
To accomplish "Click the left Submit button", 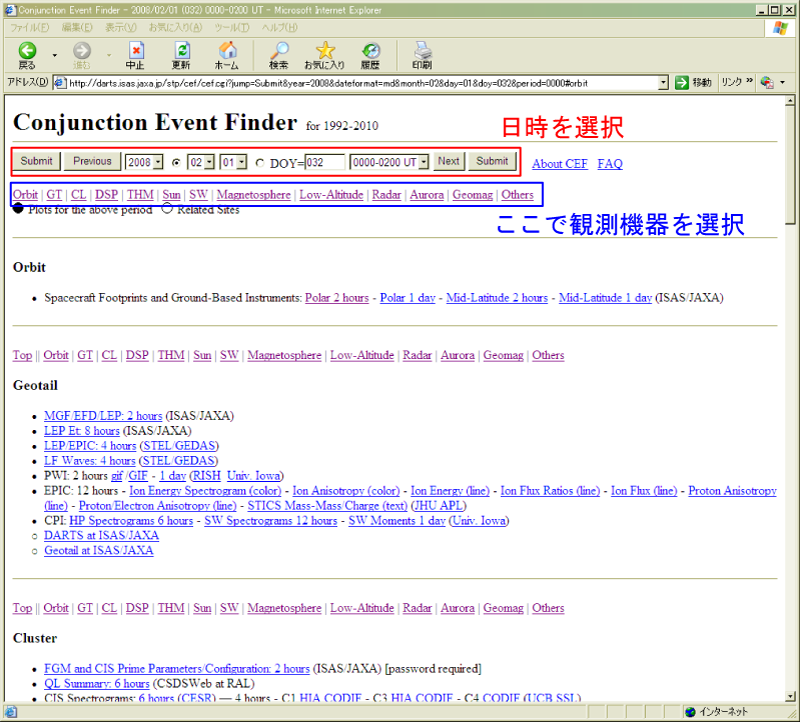I will click(37, 161).
